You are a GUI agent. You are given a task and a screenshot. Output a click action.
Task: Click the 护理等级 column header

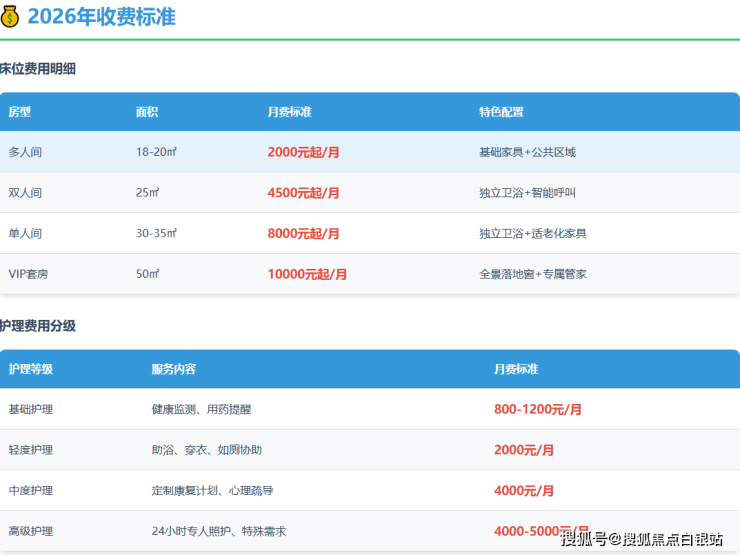pos(31,369)
